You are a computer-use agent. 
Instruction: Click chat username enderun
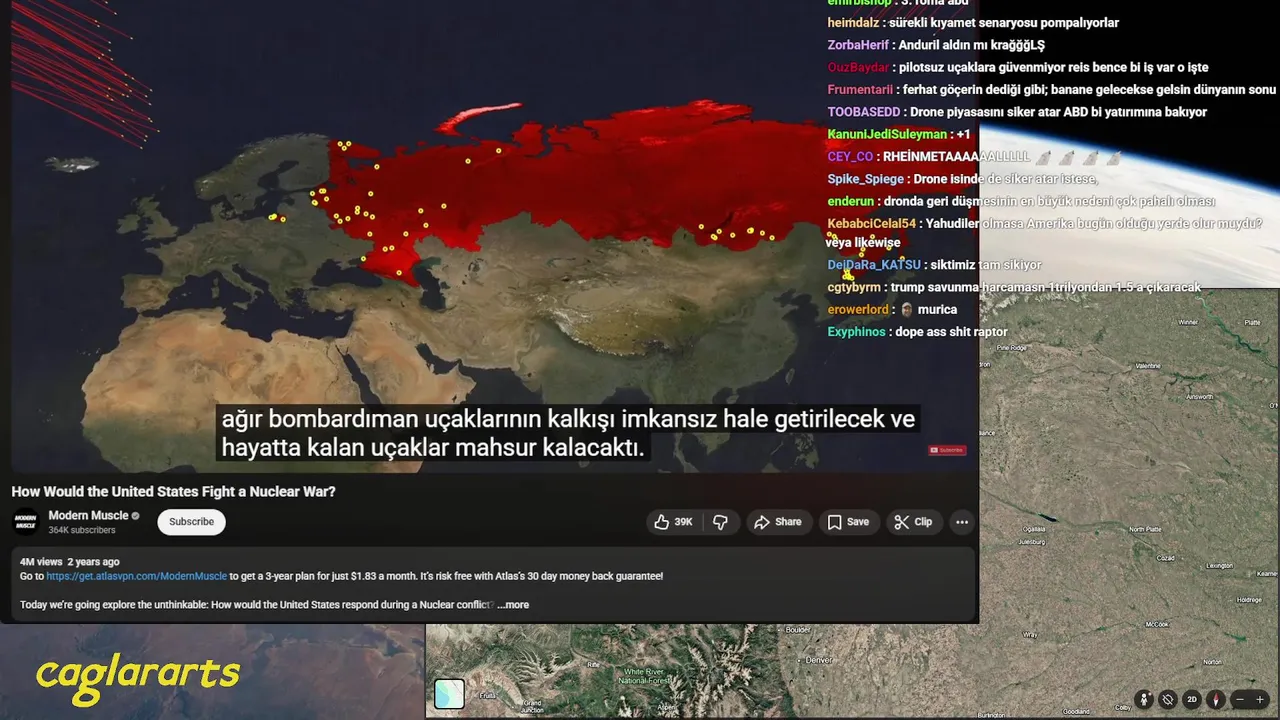[x=851, y=201]
